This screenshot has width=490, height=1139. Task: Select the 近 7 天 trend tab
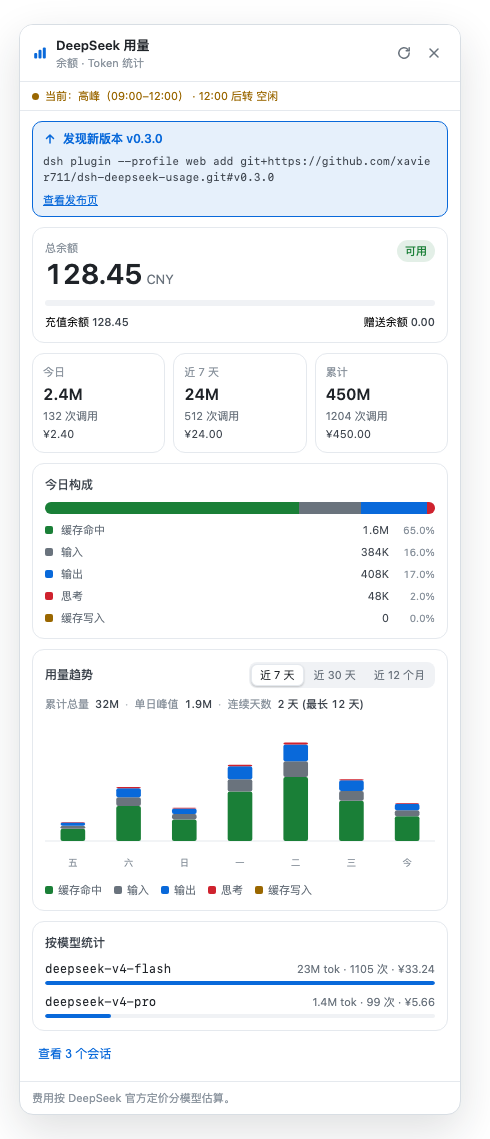click(277, 675)
